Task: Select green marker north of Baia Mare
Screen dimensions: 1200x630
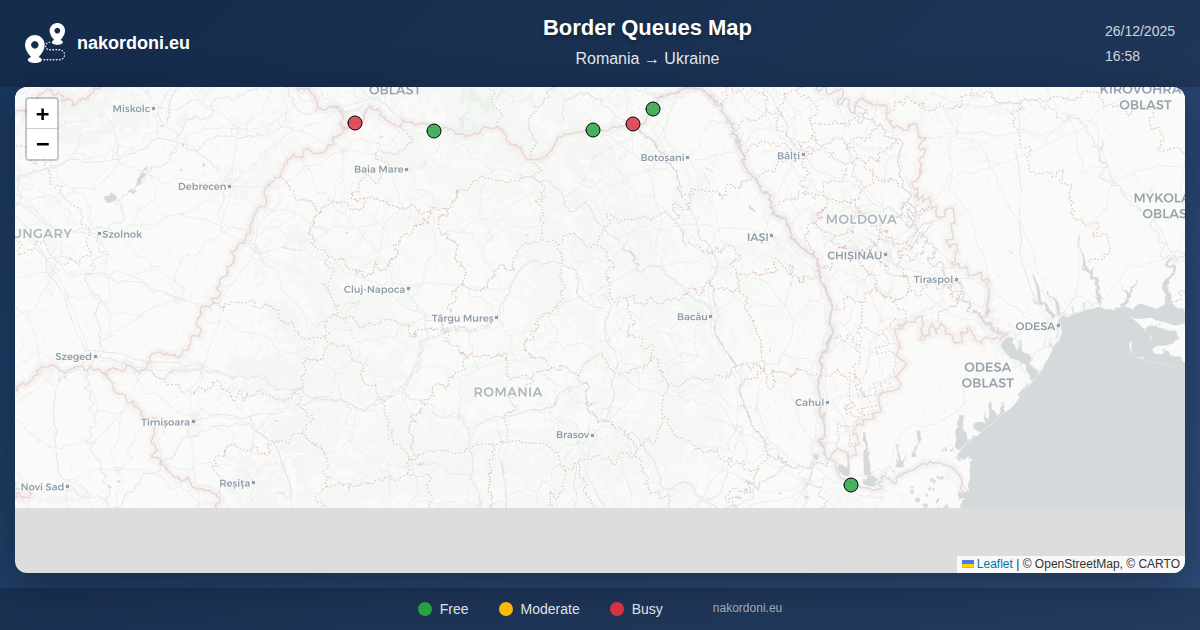Action: click(434, 131)
